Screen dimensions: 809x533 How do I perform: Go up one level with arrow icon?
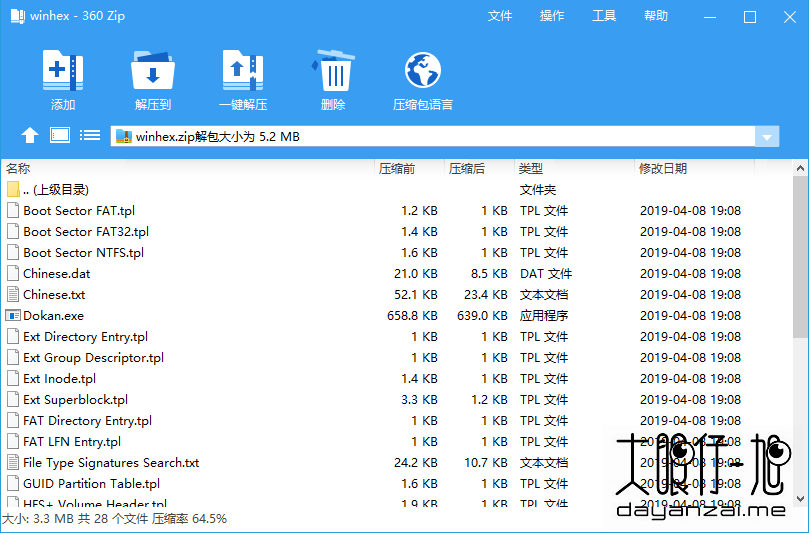click(30, 136)
